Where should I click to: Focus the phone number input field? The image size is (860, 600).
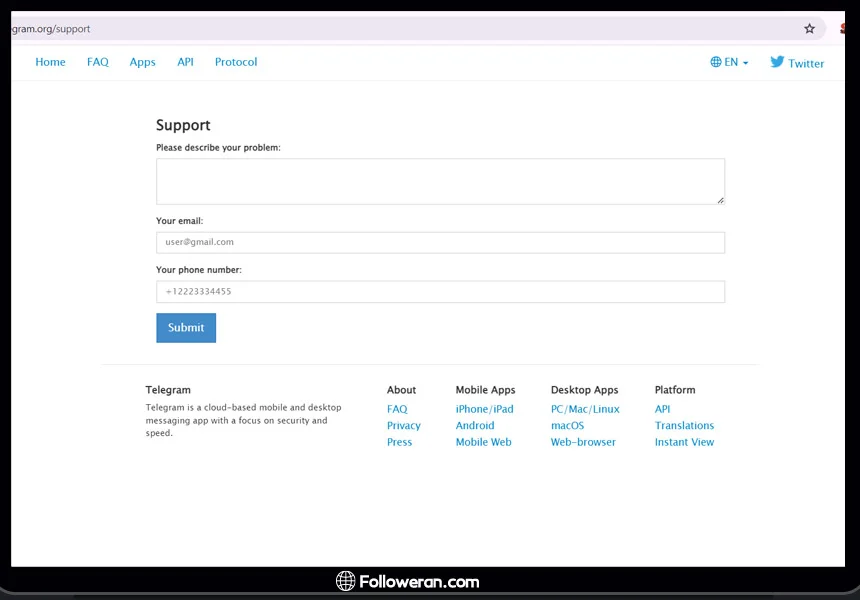coord(440,292)
